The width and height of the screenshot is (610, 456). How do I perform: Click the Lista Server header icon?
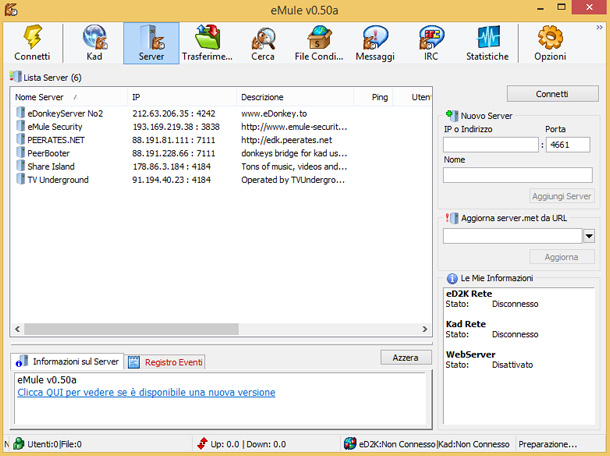coord(16,77)
